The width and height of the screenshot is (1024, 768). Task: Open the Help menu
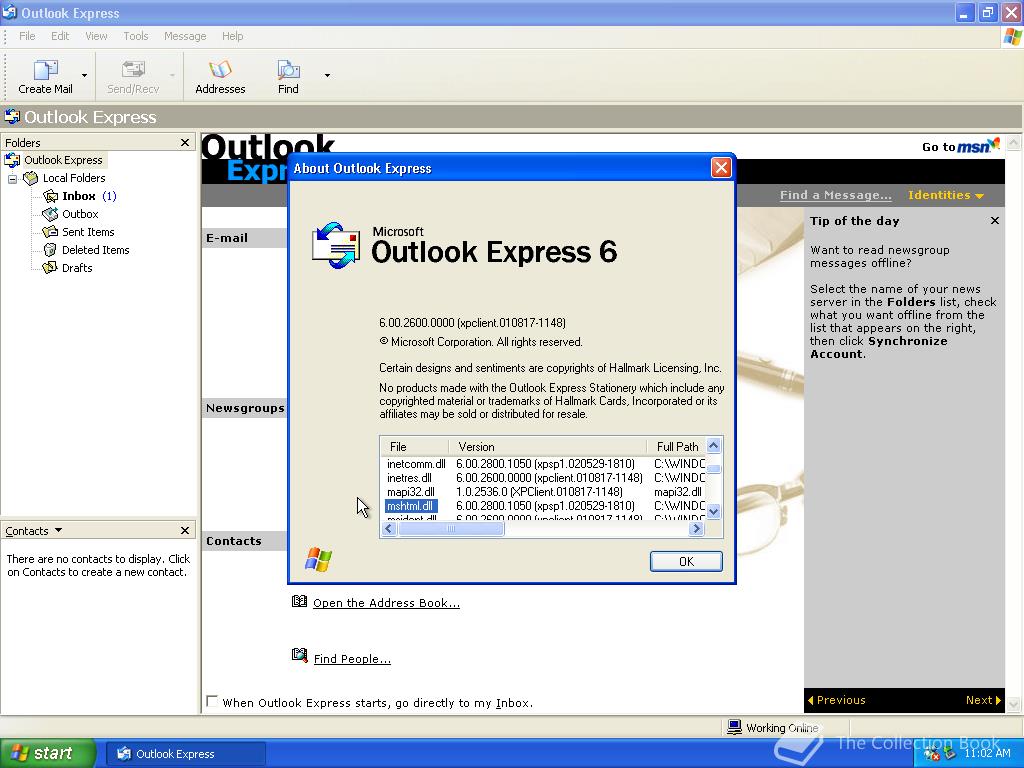tap(232, 36)
